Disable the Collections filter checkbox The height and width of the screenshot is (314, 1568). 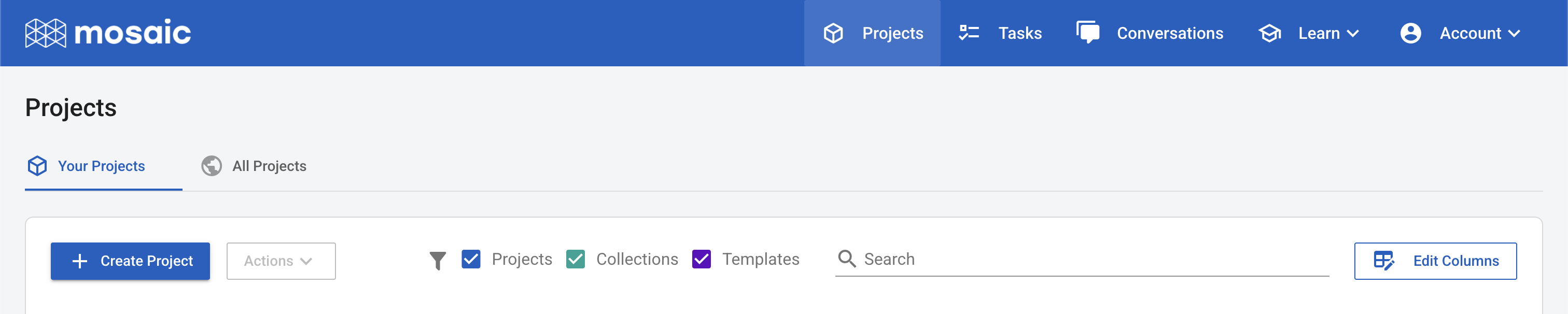(576, 259)
